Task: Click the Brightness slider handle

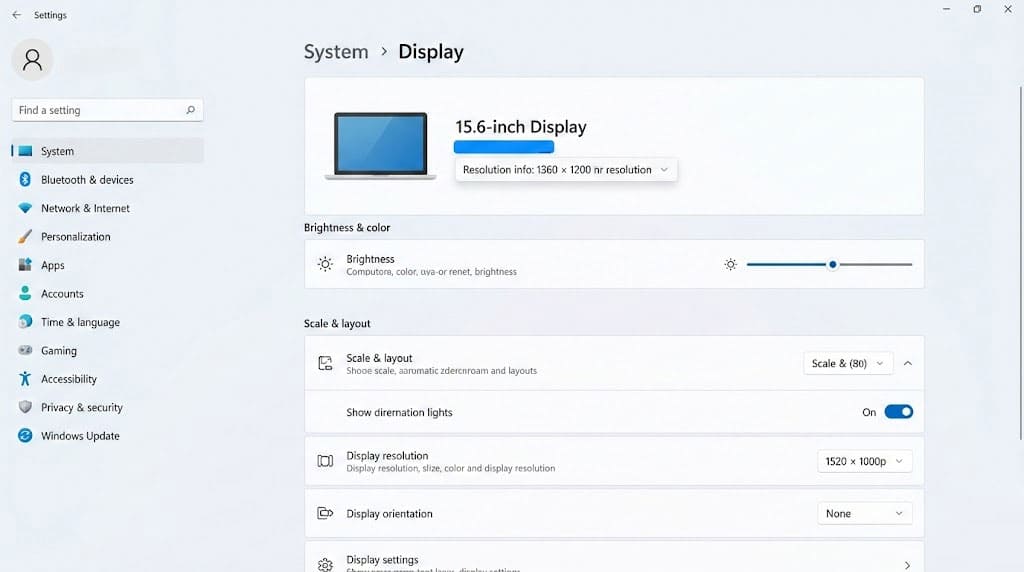Action: coord(832,264)
